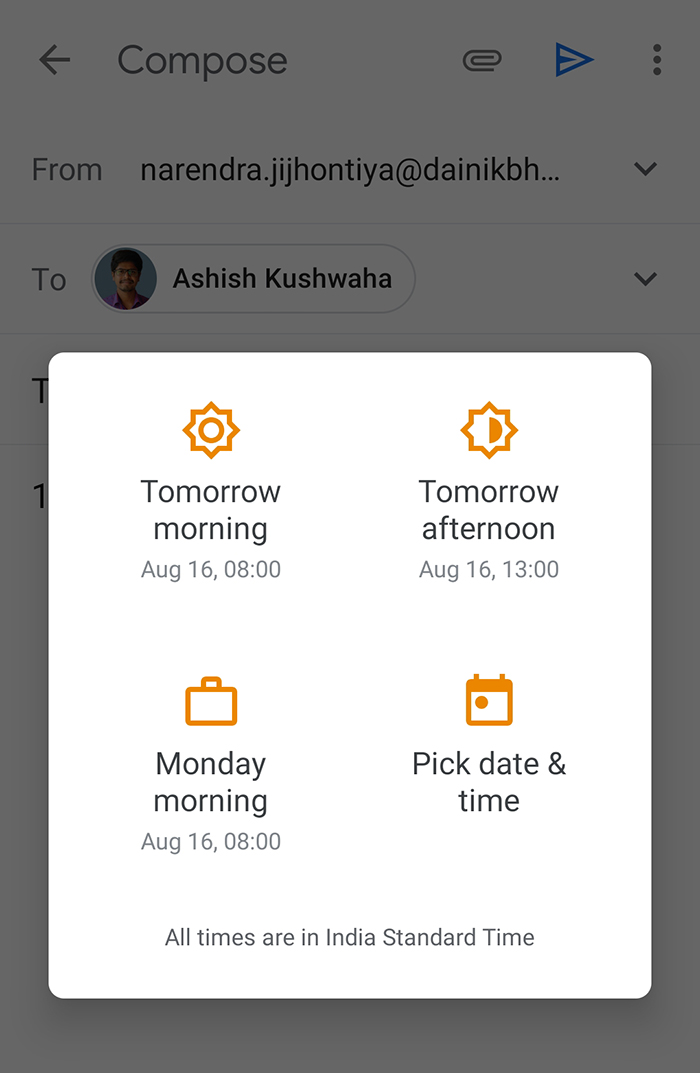Click the briefcase Monday morning icon
The height and width of the screenshot is (1073, 700).
(x=211, y=701)
